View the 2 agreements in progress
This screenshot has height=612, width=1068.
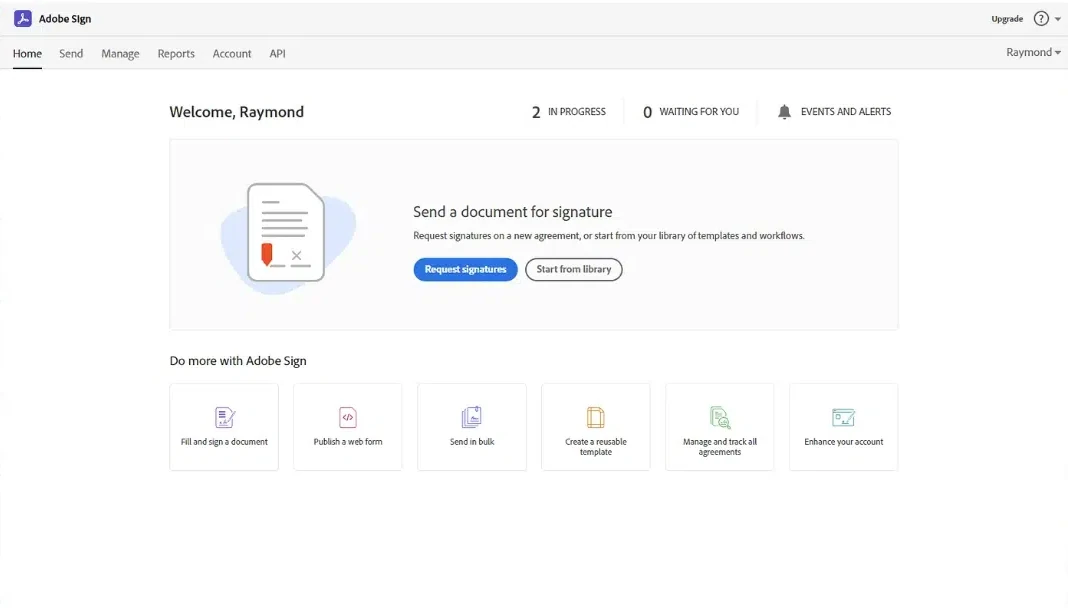[567, 111]
